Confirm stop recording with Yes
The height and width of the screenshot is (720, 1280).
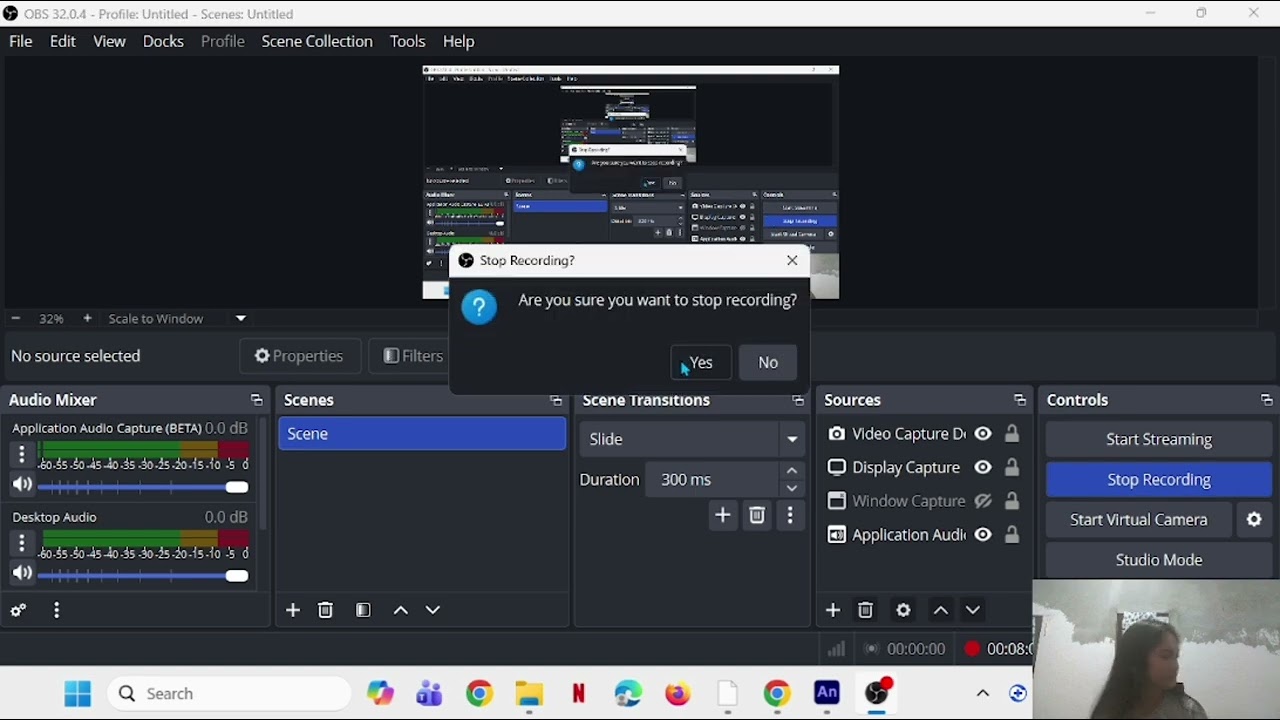coord(700,363)
